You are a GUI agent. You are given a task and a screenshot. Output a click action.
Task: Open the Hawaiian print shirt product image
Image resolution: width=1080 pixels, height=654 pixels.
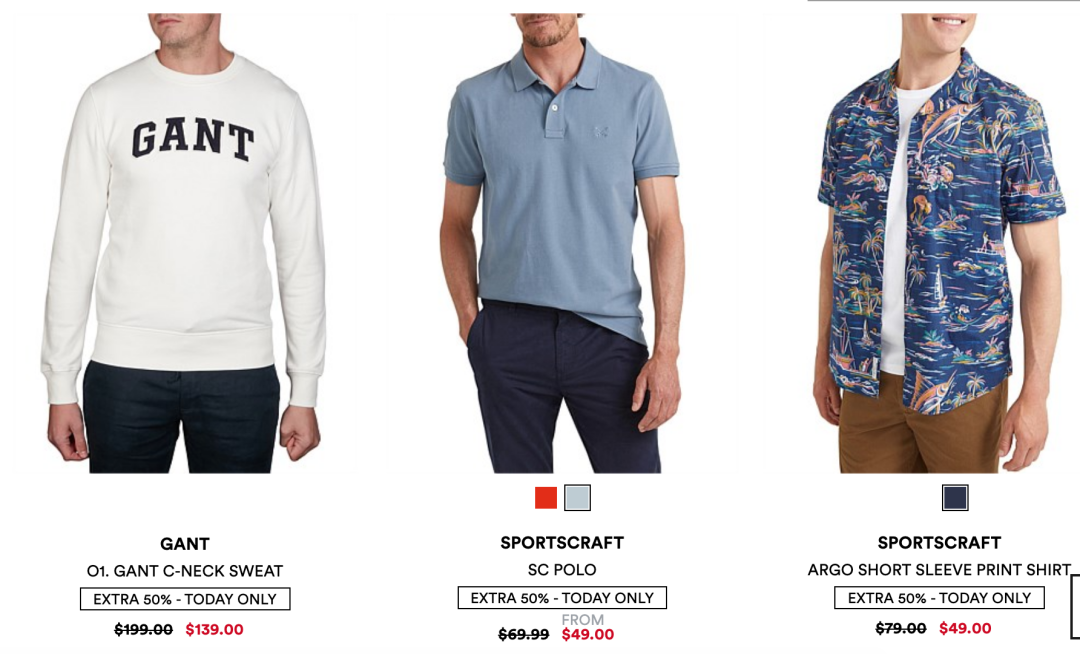(x=939, y=242)
